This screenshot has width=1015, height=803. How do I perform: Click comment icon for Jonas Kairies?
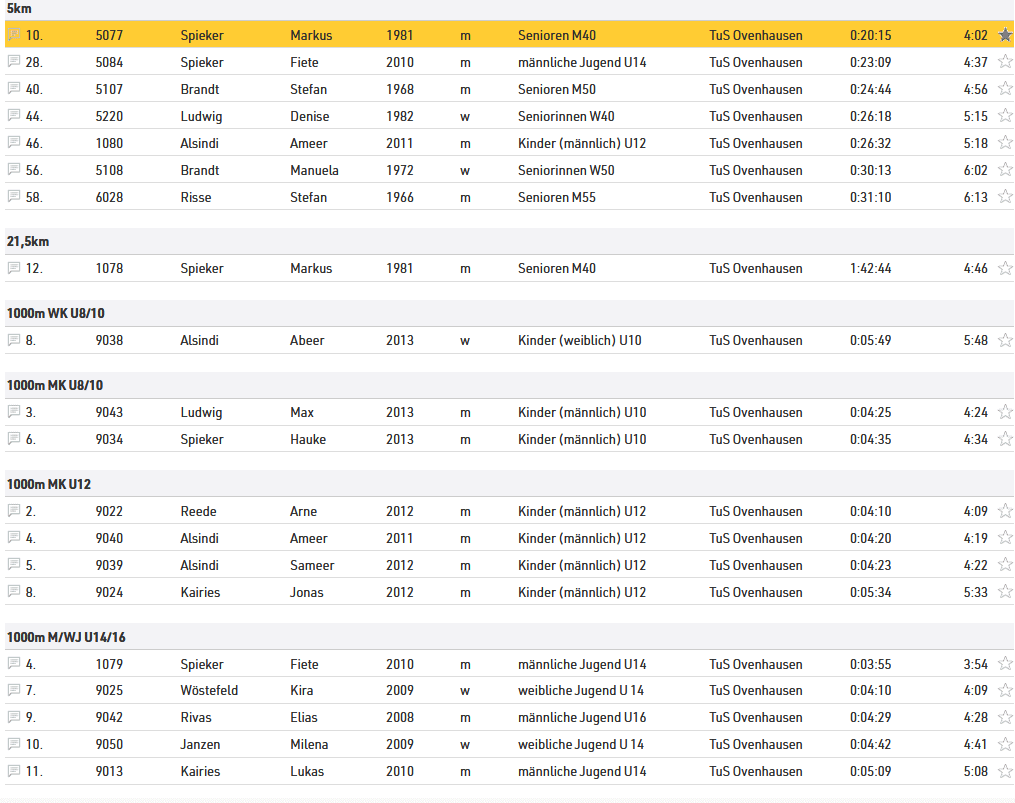click(x=14, y=591)
